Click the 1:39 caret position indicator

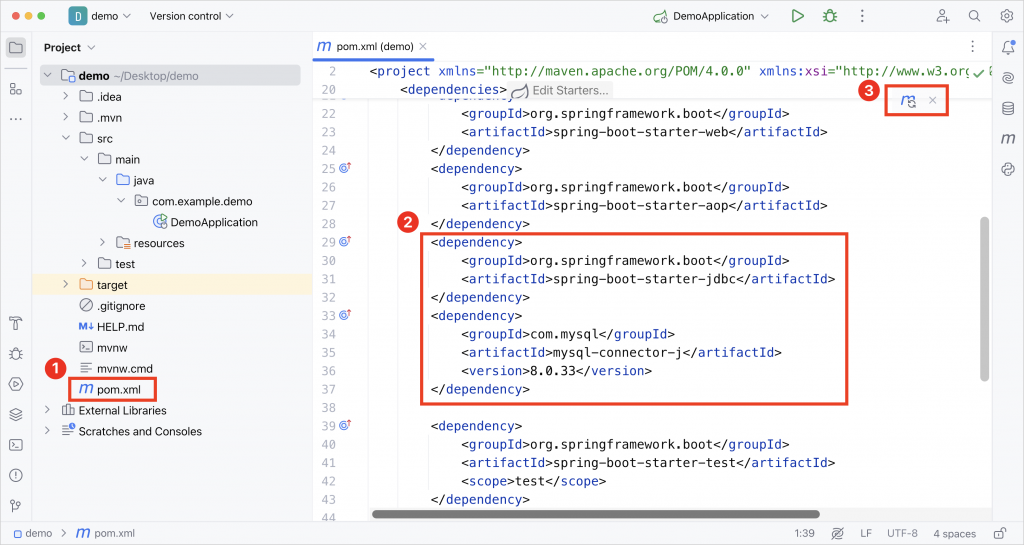(x=804, y=533)
